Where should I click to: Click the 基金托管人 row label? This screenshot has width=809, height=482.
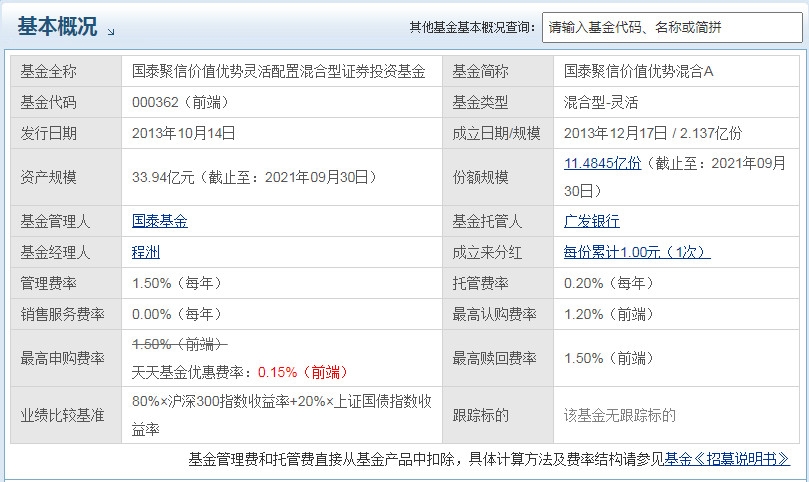point(487,221)
